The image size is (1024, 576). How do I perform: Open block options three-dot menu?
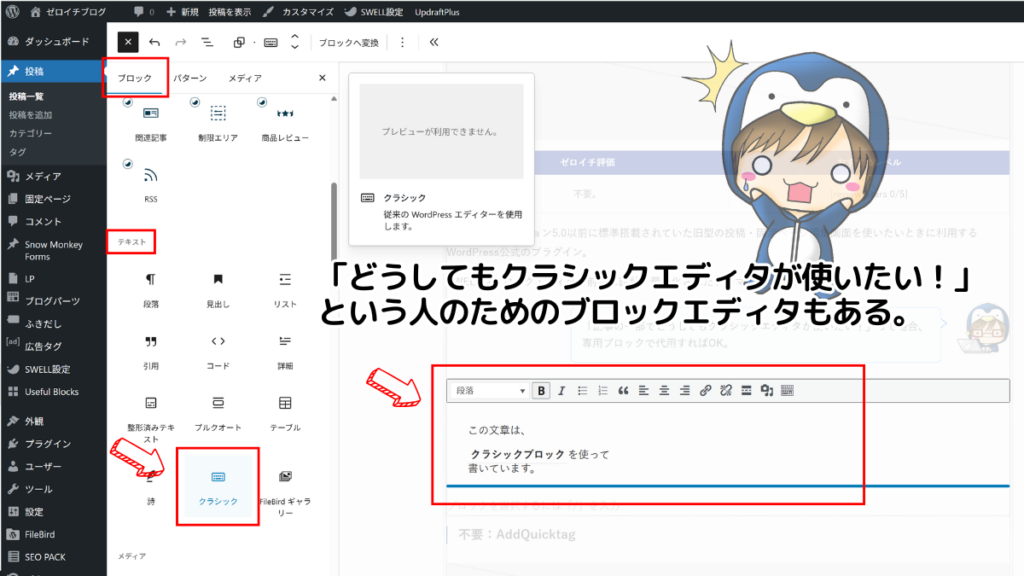point(402,42)
